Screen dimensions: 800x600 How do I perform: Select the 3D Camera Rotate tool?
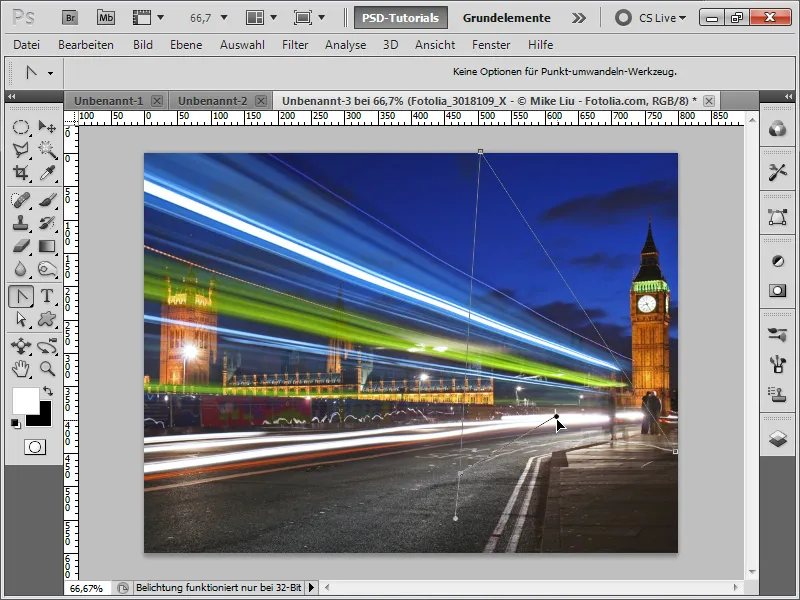[47, 346]
